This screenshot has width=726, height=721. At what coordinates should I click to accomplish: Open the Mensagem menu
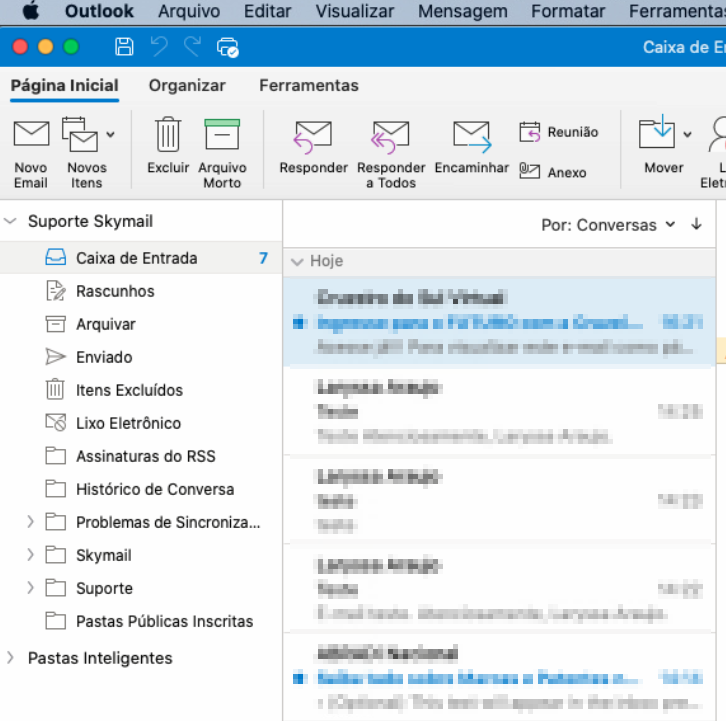click(463, 11)
